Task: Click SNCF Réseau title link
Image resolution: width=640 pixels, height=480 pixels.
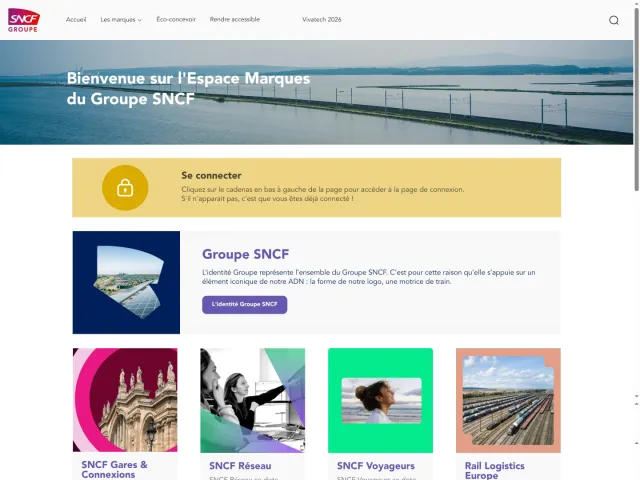Action: coord(240,466)
